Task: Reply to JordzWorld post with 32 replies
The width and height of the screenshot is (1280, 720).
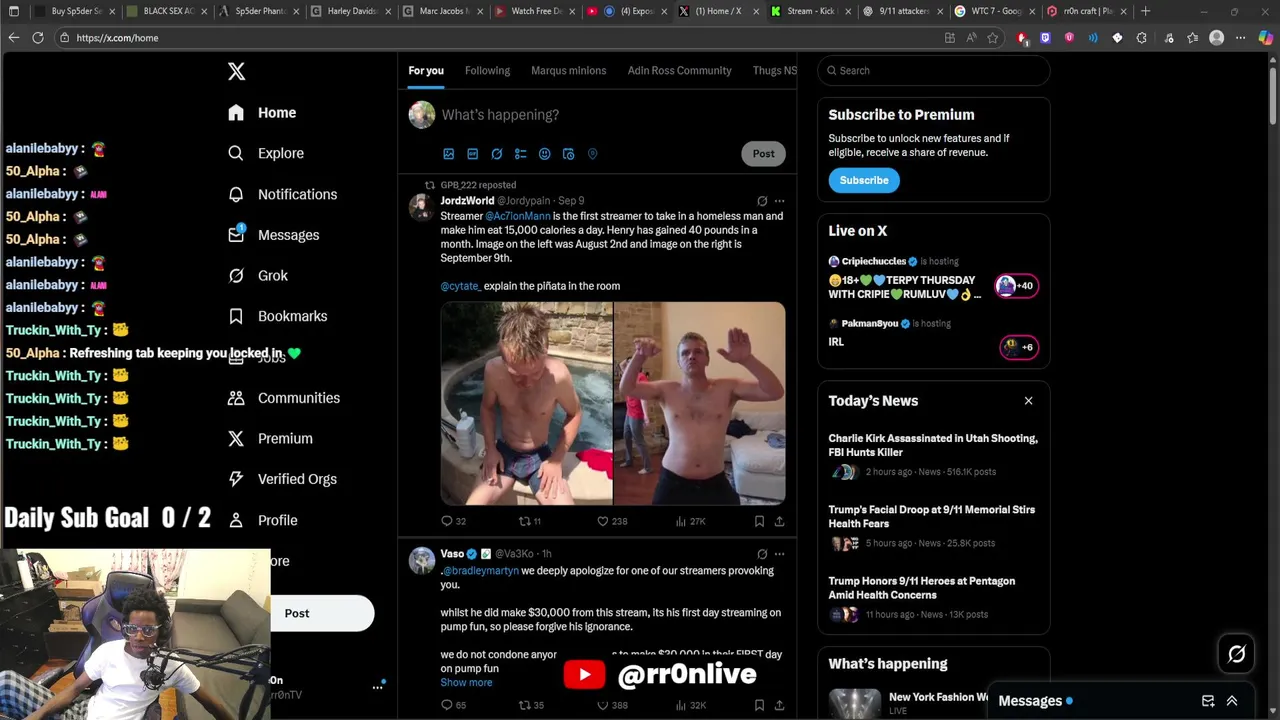Action: (x=454, y=521)
